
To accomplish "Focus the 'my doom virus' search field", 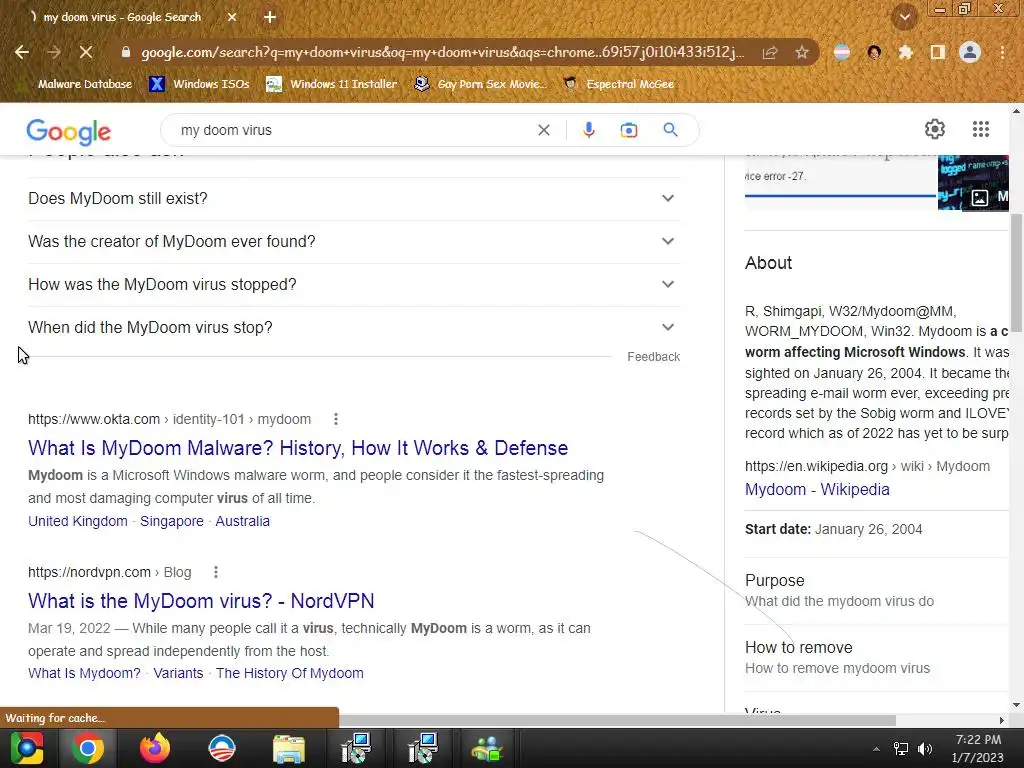I will 353,130.
